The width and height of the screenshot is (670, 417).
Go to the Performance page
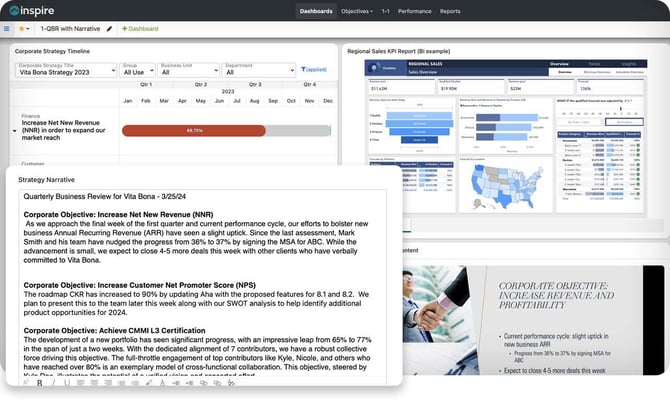(x=414, y=11)
